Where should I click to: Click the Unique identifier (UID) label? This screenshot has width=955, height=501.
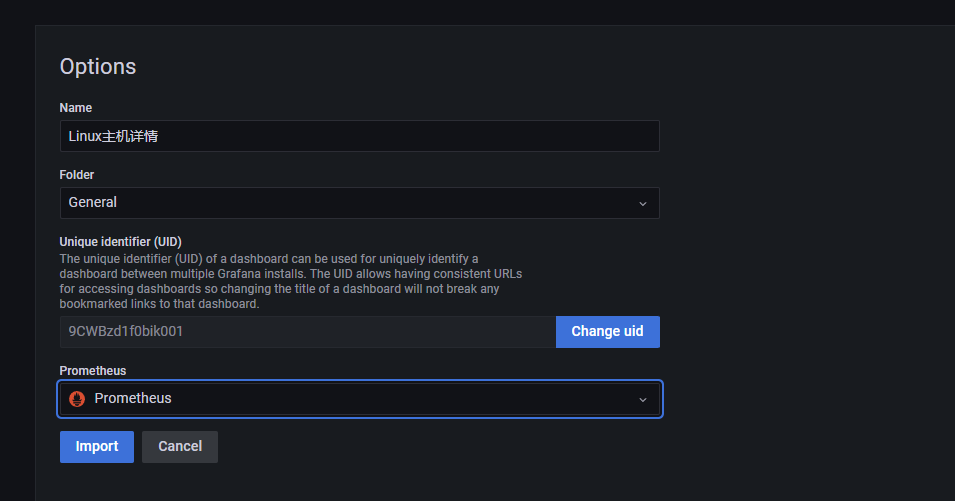[121, 242]
